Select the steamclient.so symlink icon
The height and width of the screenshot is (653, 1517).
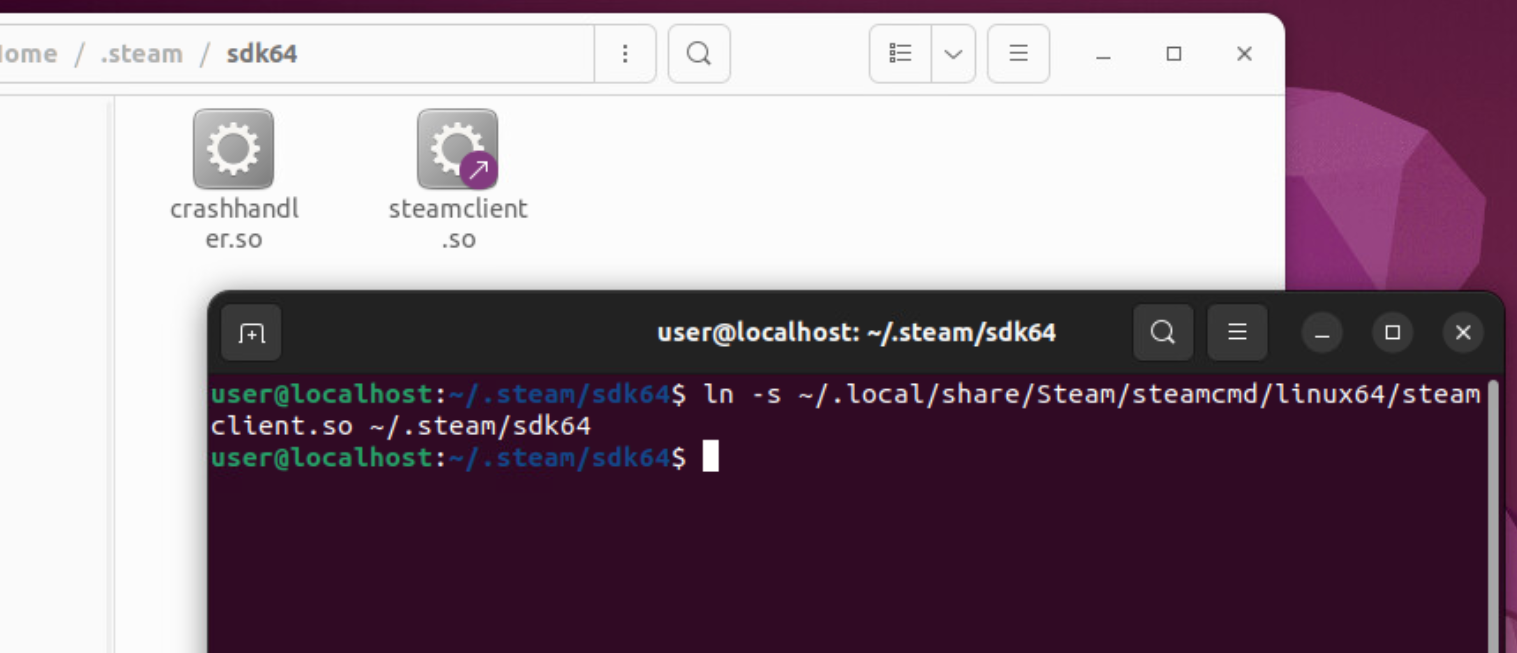click(457, 149)
